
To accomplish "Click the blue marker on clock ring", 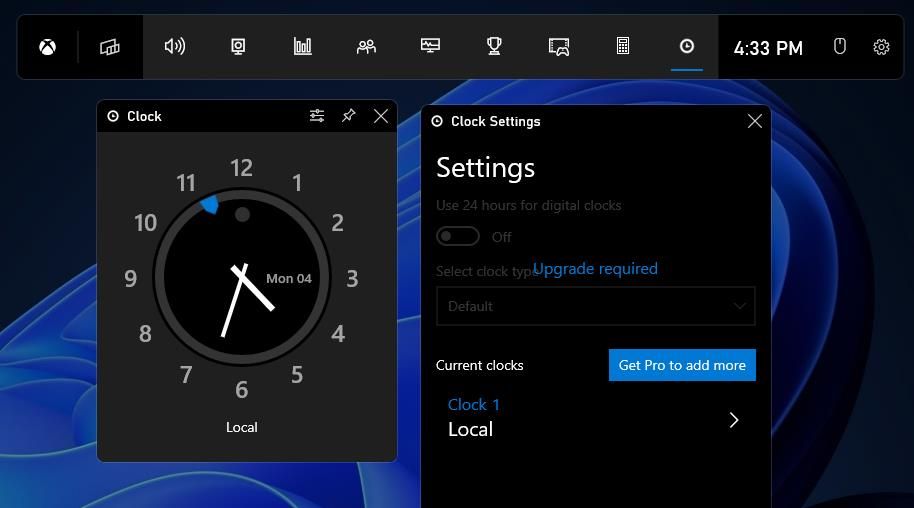I will (209, 205).
